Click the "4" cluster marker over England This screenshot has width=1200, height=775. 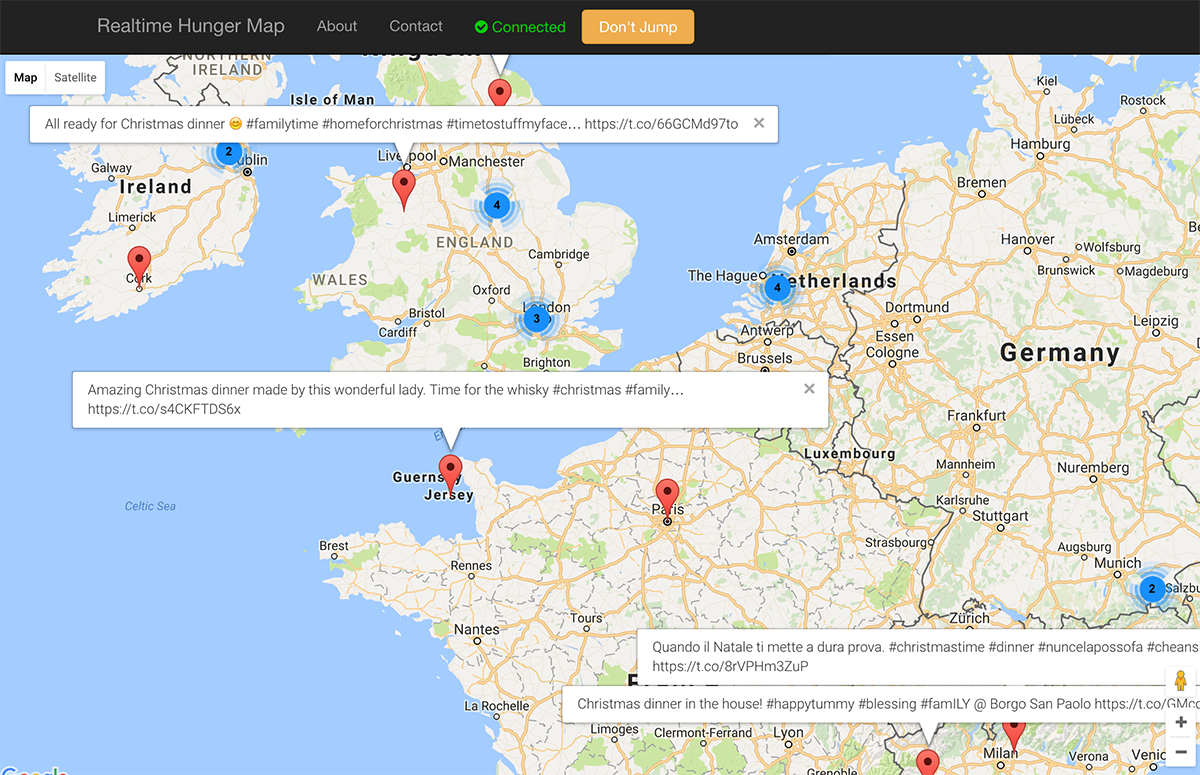coord(496,204)
